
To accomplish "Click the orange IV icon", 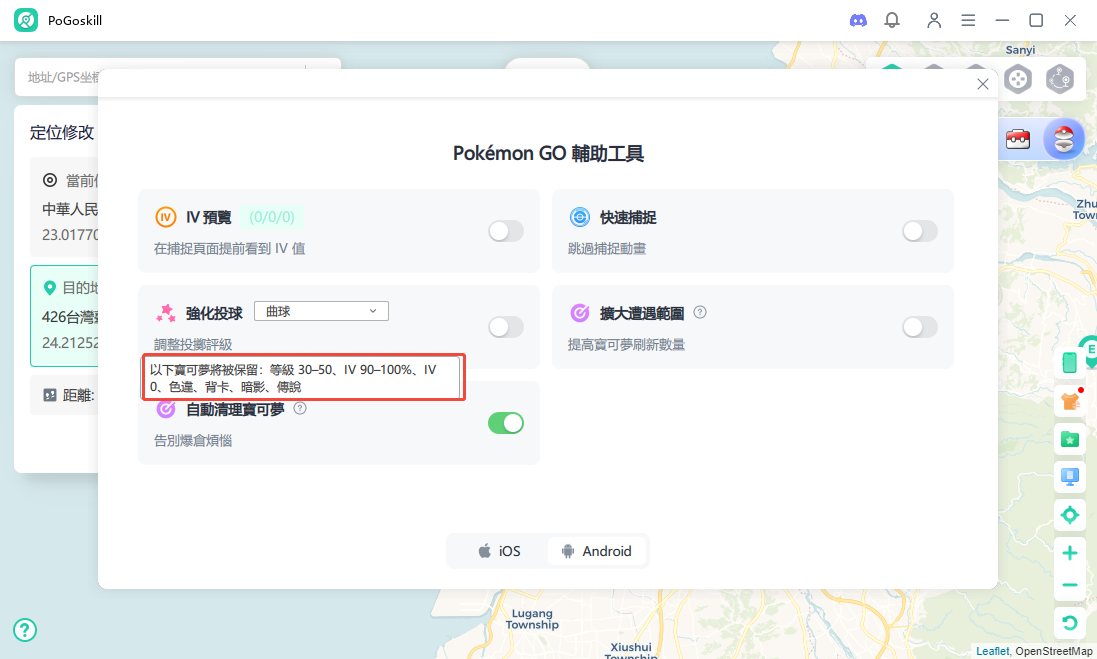I will point(165,217).
